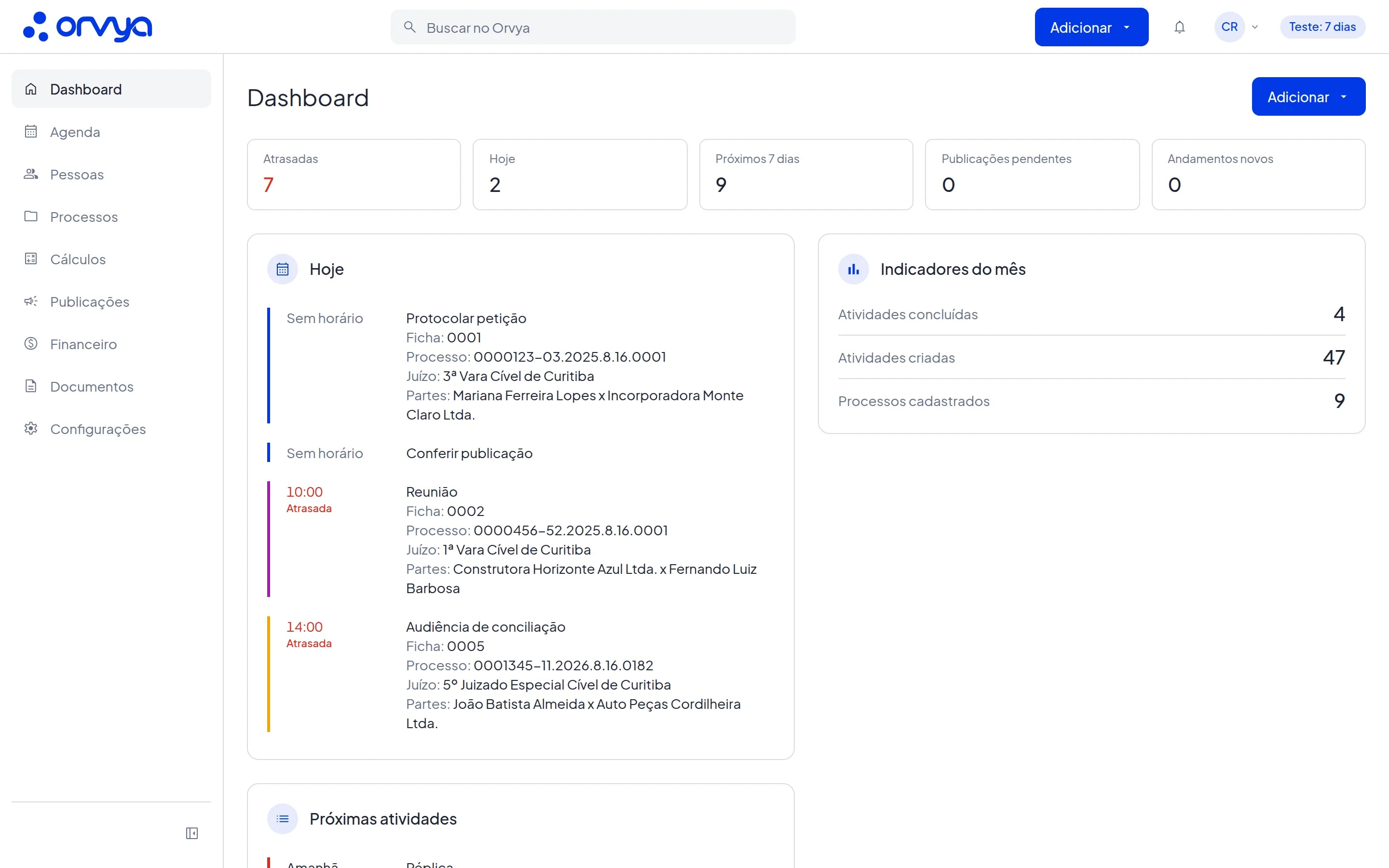
Task: Click process number 0000123-03.2025.8.16.0001
Action: [x=570, y=356]
